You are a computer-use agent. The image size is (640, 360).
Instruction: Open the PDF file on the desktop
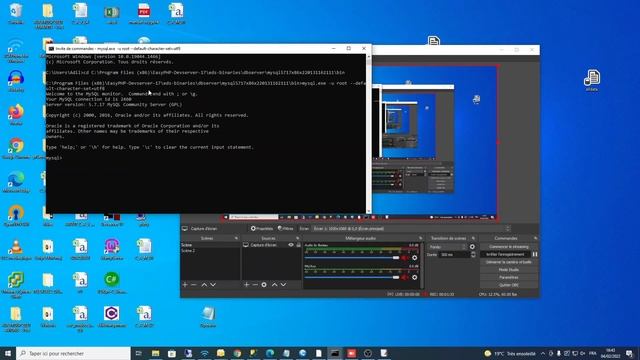(144, 13)
